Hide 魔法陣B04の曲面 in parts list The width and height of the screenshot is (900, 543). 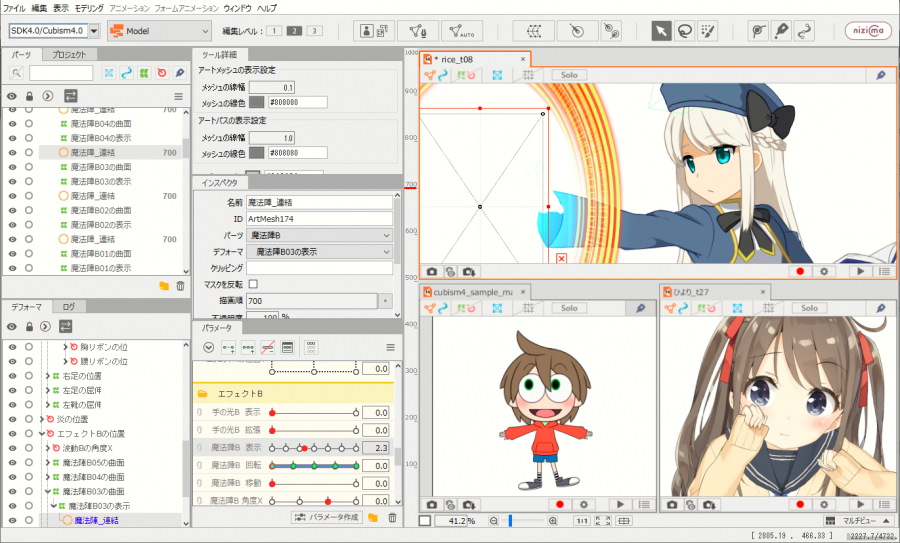click(x=12, y=123)
